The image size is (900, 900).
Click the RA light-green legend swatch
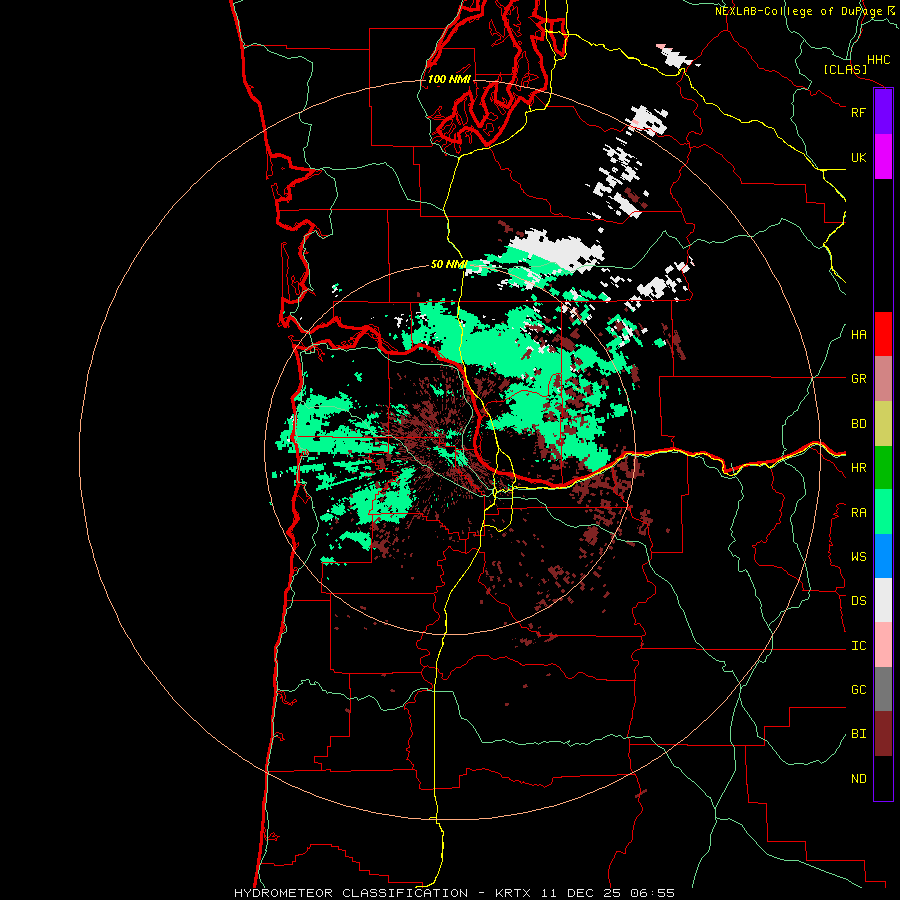[x=883, y=512]
